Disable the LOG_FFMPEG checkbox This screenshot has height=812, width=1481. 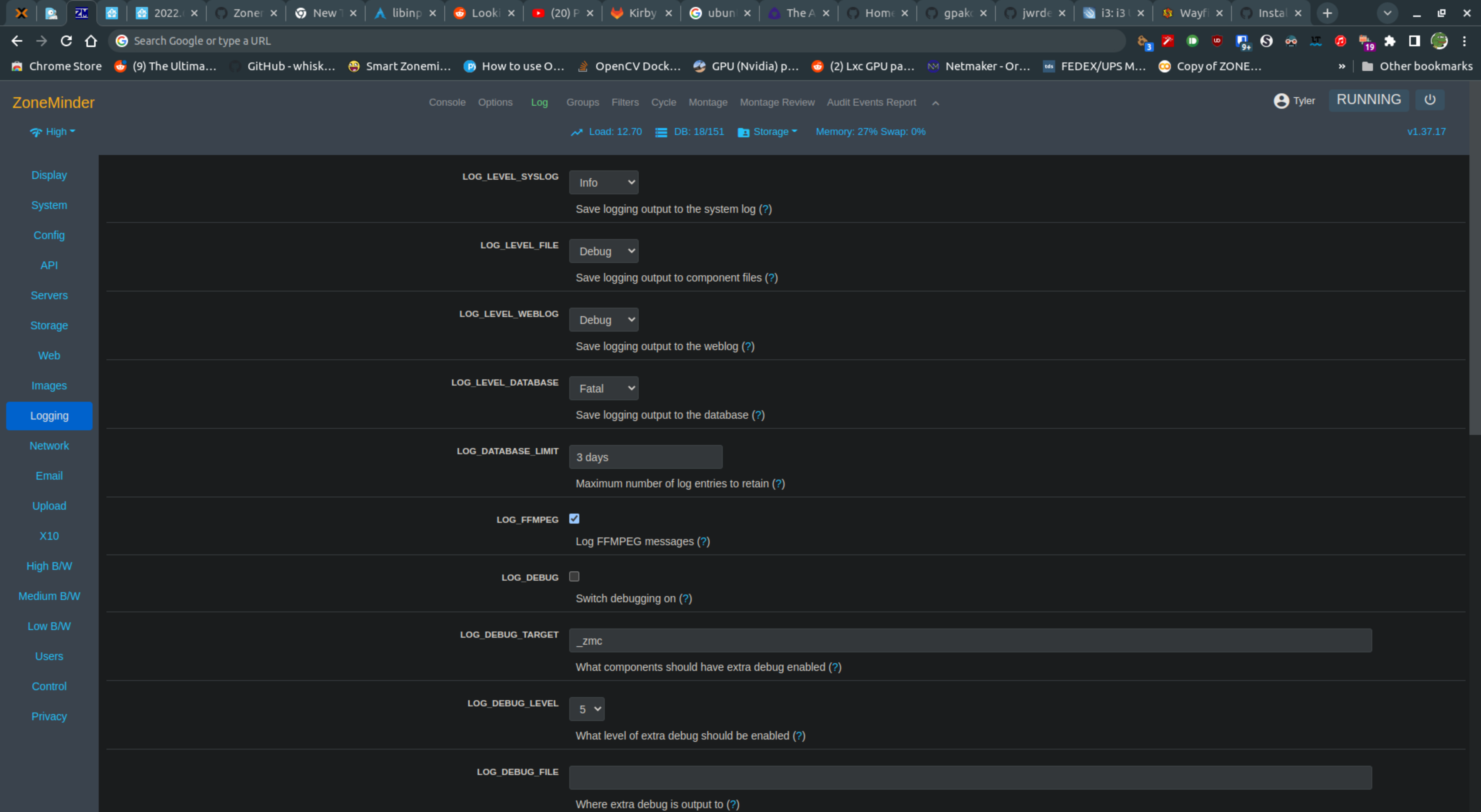[574, 518]
